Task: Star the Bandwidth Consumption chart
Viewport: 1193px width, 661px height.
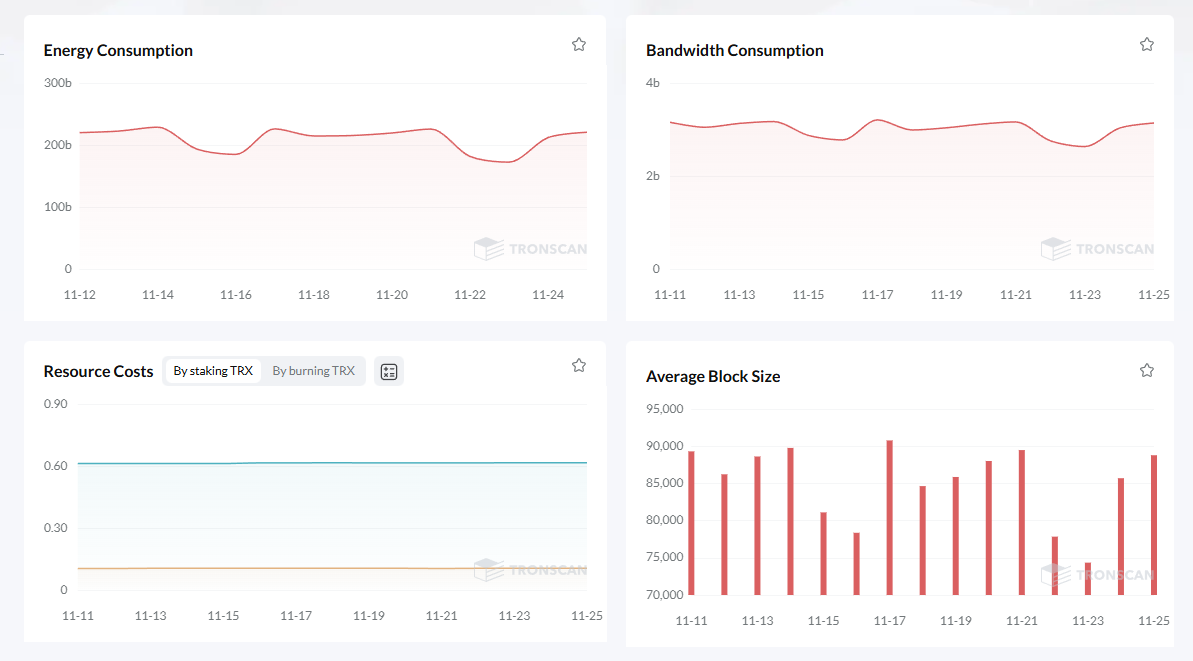Action: (x=1147, y=44)
